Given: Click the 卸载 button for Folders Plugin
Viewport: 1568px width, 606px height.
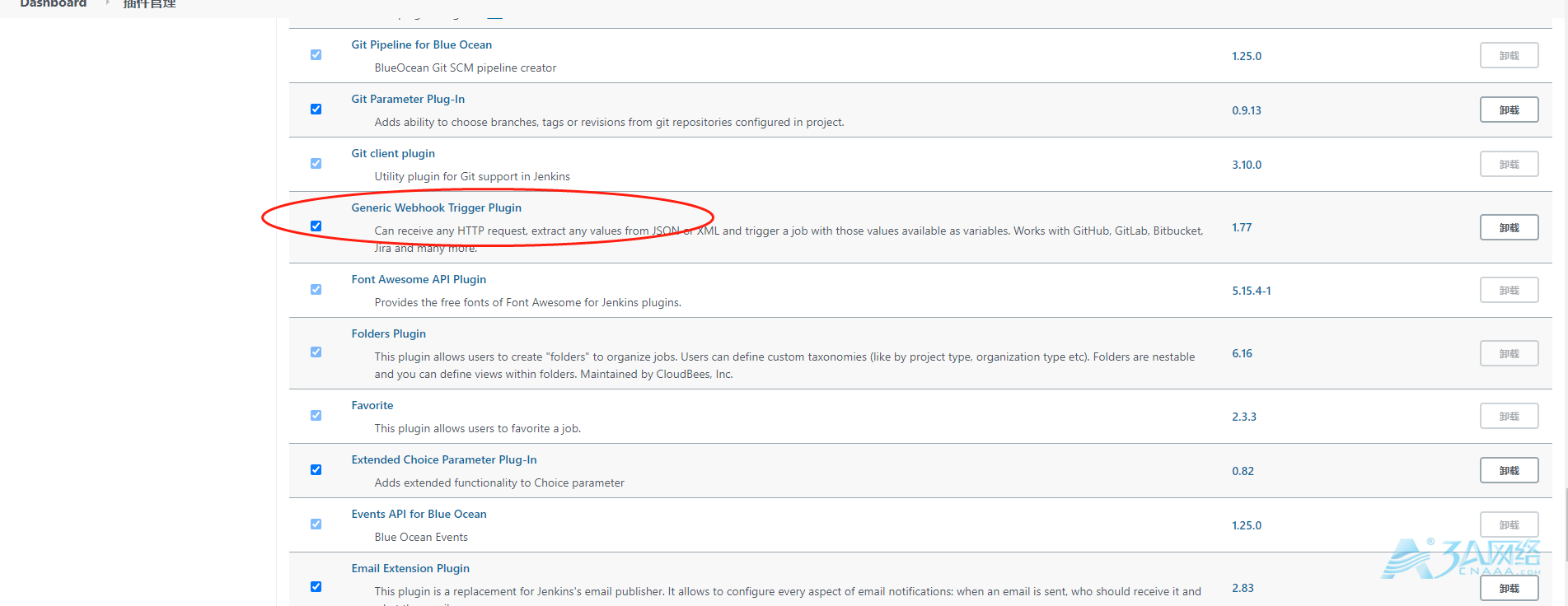Looking at the screenshot, I should (1509, 354).
